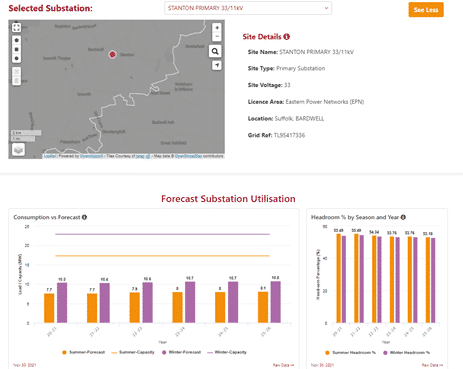Click the orange Summer-Capacity line in chart
The width and height of the screenshot is (463, 369).
coord(162,256)
